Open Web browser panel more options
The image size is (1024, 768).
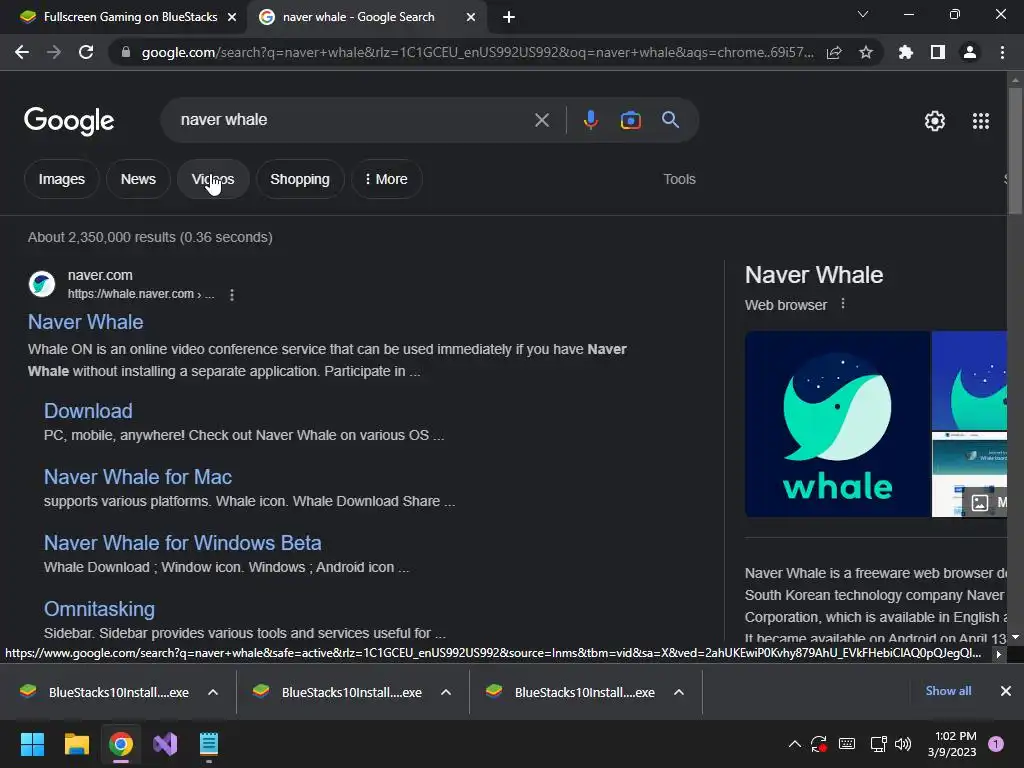point(843,304)
